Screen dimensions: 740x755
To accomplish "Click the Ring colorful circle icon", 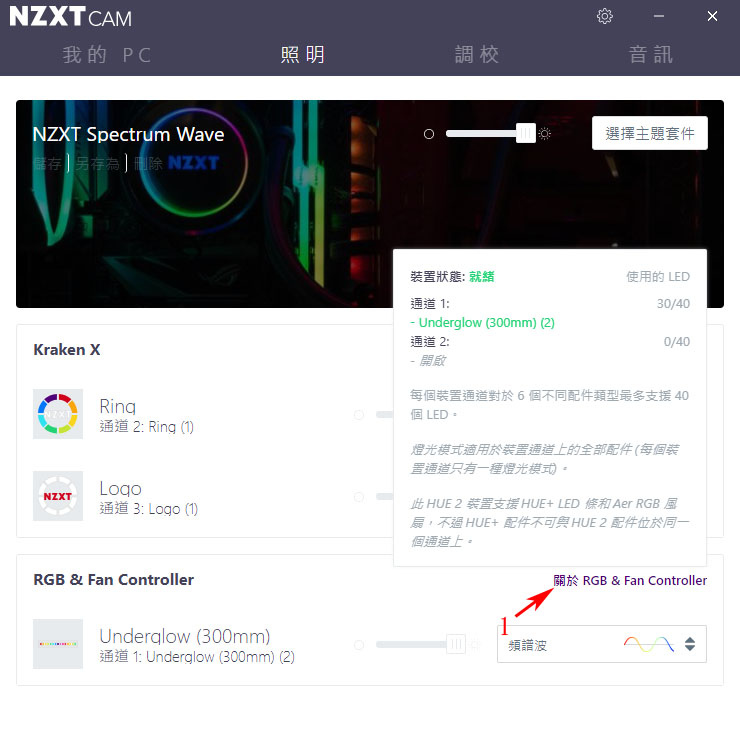I will pos(58,414).
